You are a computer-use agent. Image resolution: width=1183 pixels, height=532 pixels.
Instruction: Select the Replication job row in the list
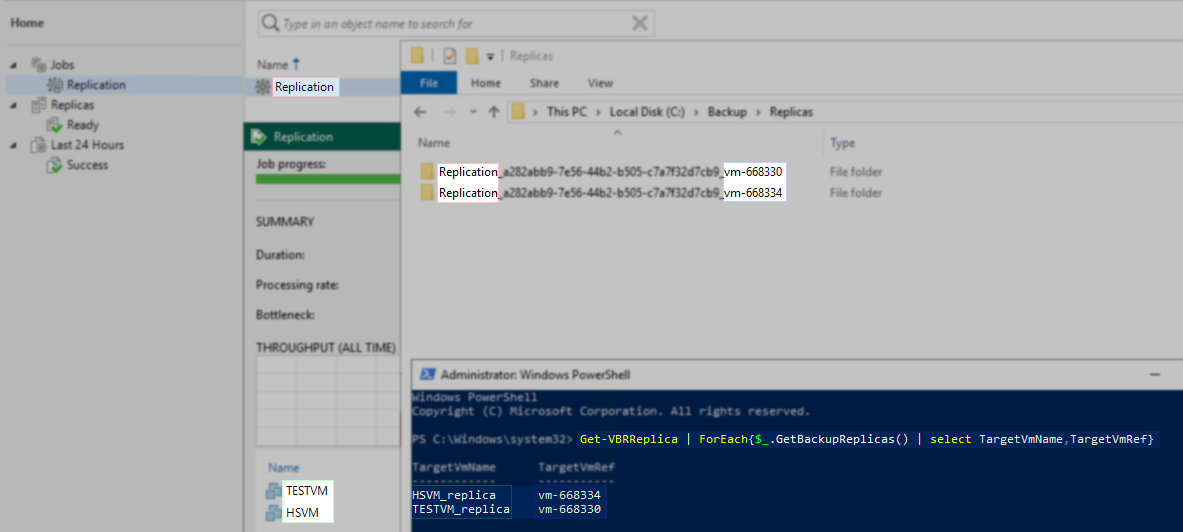pyautogui.click(x=322, y=87)
